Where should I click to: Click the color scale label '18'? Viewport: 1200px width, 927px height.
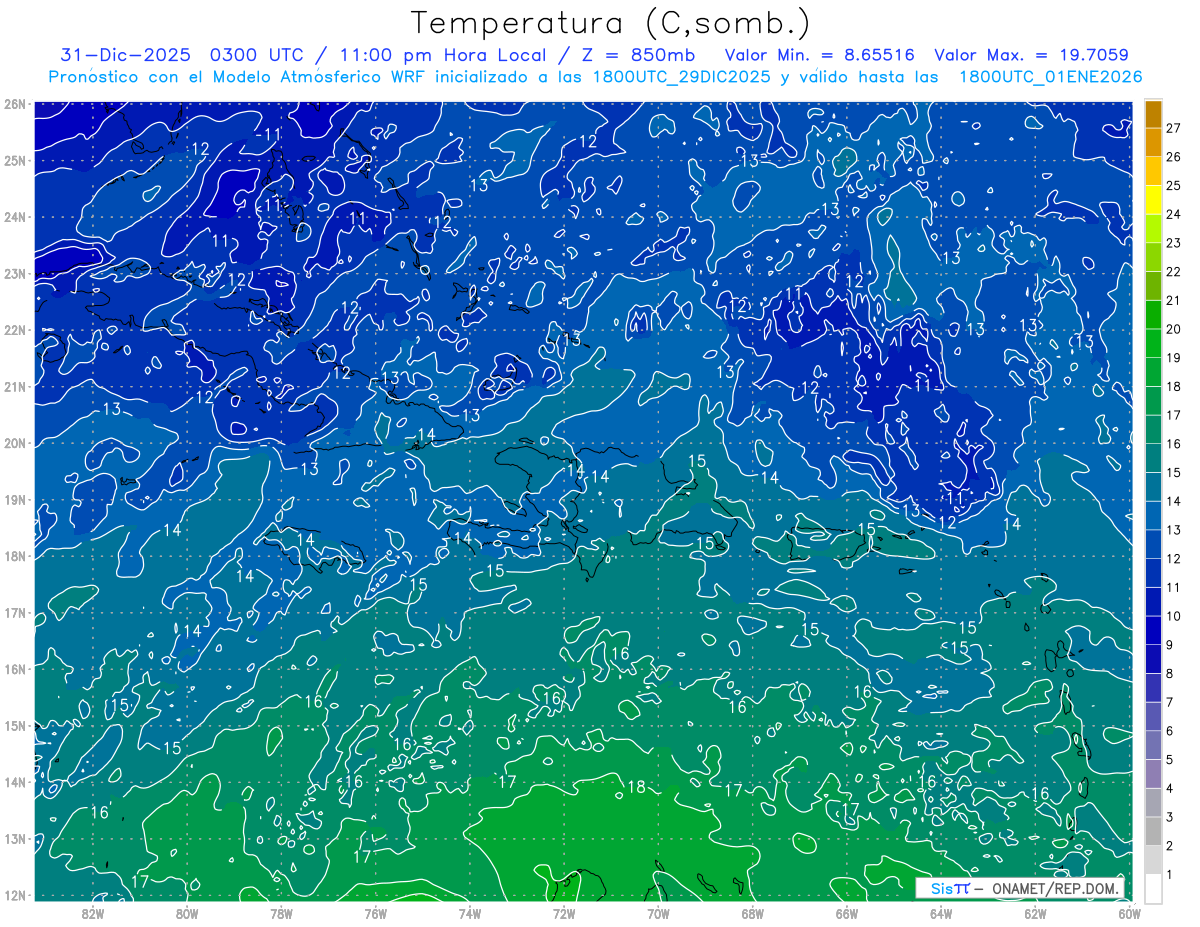(x=1174, y=386)
